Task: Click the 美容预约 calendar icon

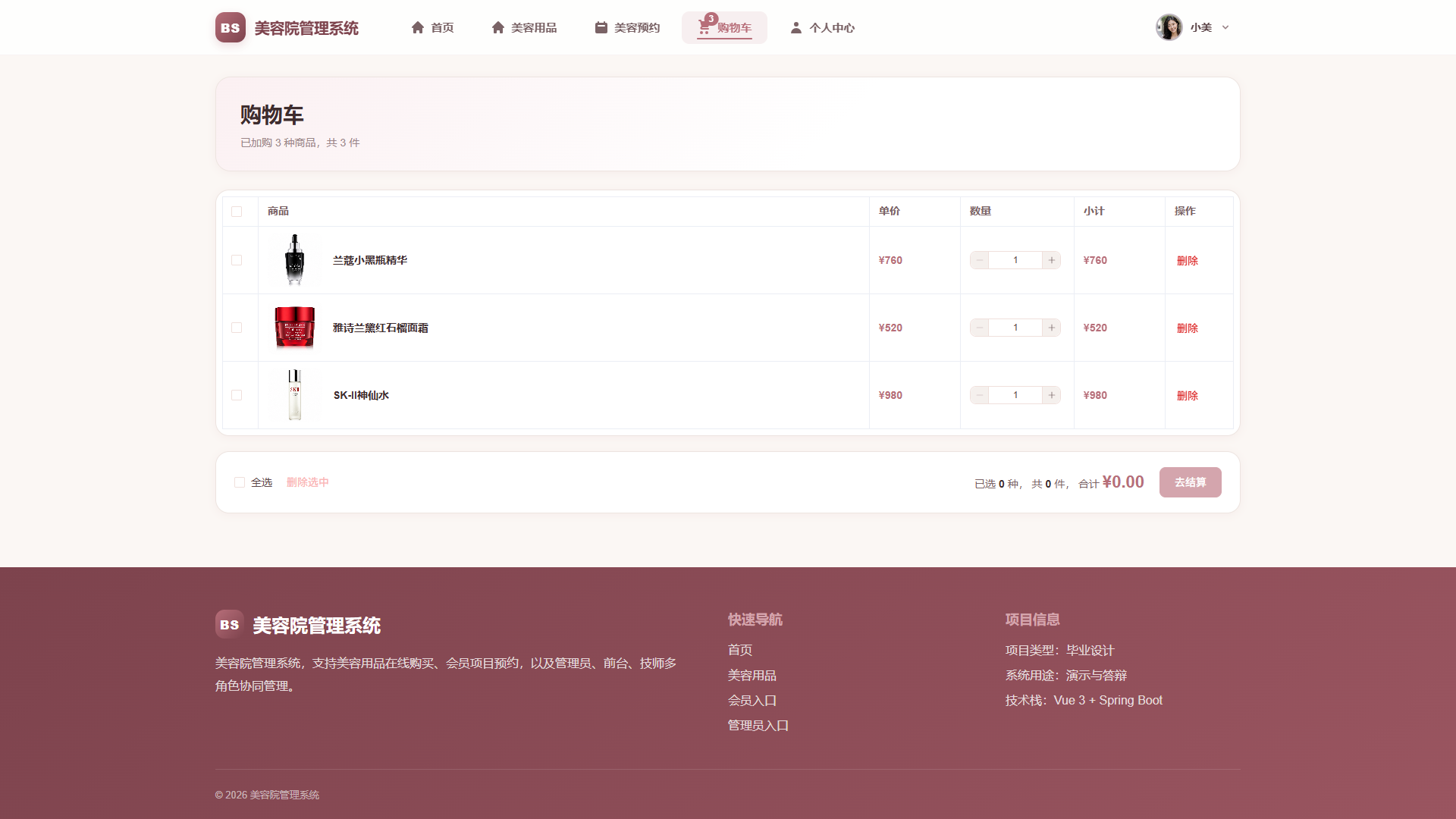Action: (601, 27)
